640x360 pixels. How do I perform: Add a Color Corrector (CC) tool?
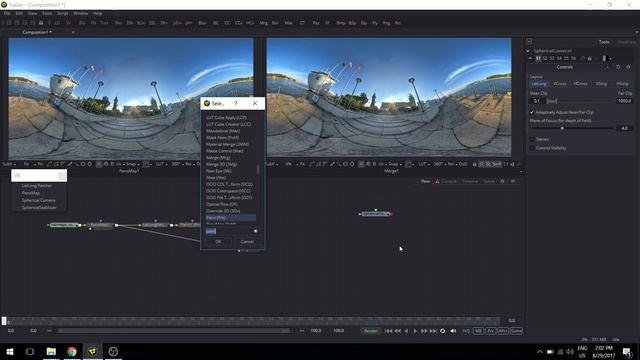(x=227, y=23)
